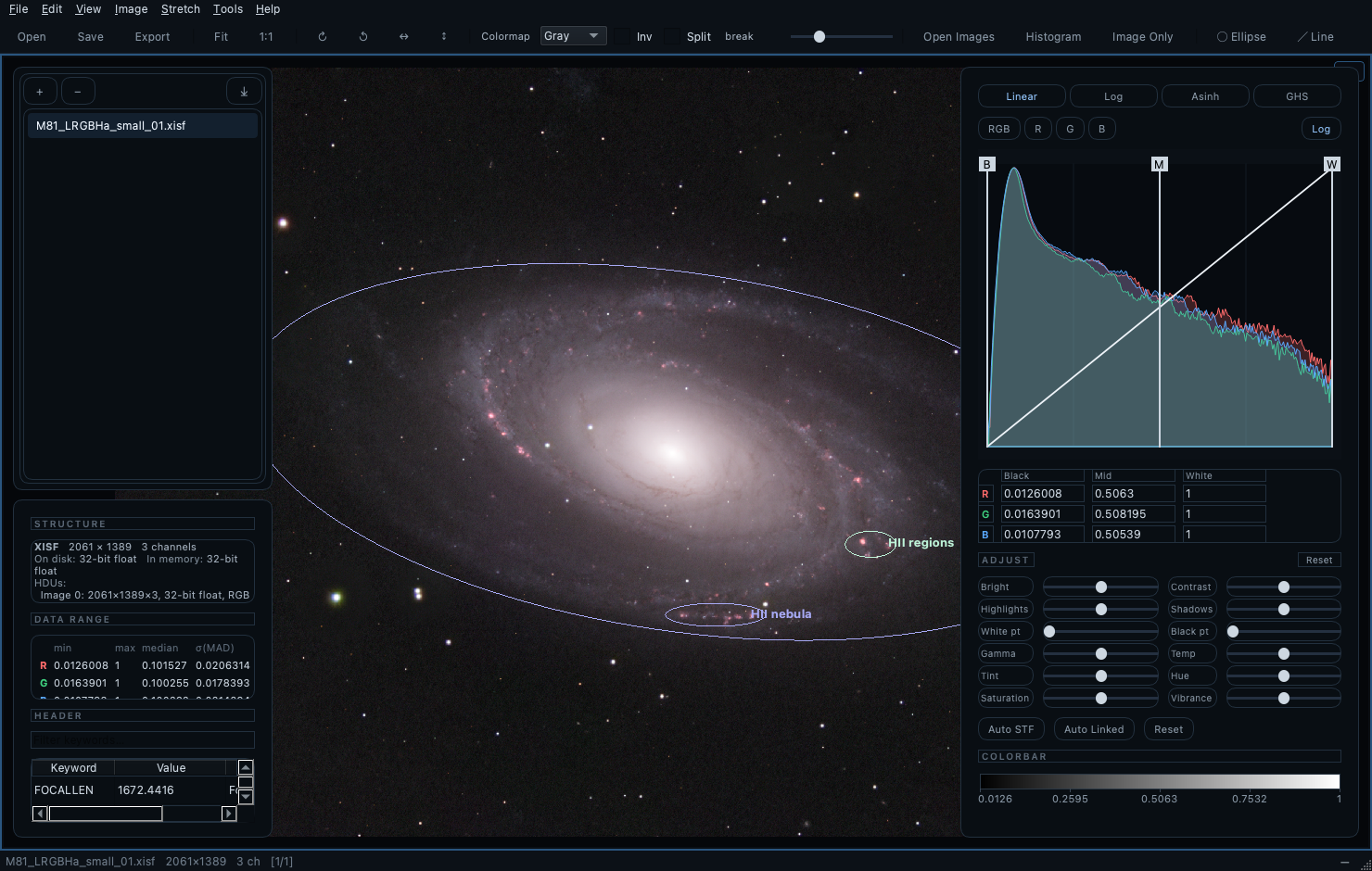
Task: Select the Asinh stretch tab
Action: click(x=1205, y=96)
